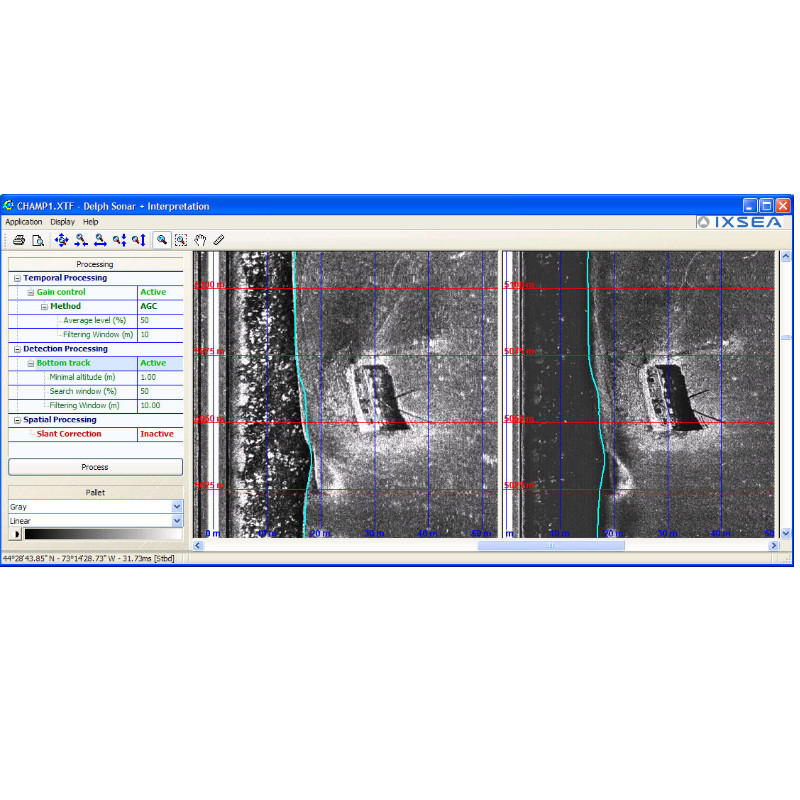Choose the zoom selection rectangle icon
Image resolution: width=800 pixels, height=800 pixels.
(x=181, y=240)
